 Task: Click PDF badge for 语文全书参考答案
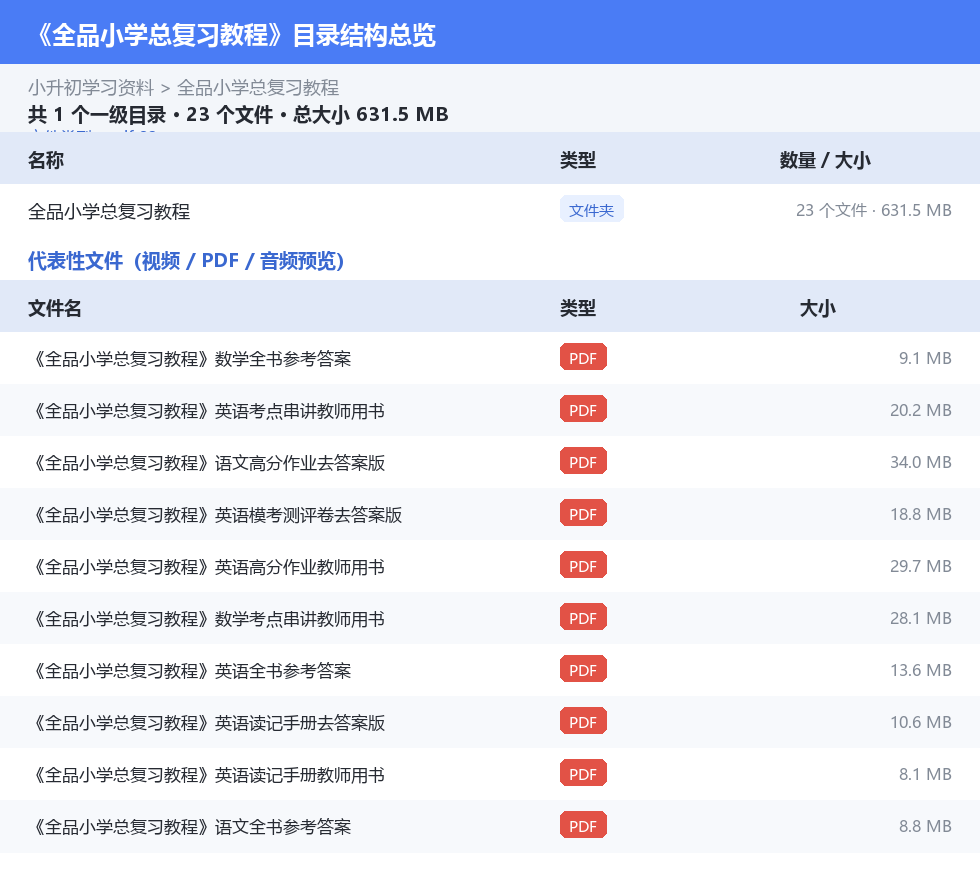(583, 825)
